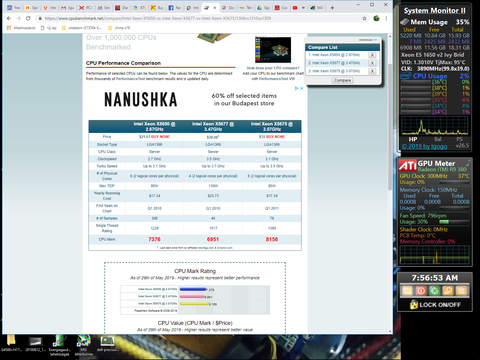Remove Xeon X5677 from Compare List

(x=372, y=63)
